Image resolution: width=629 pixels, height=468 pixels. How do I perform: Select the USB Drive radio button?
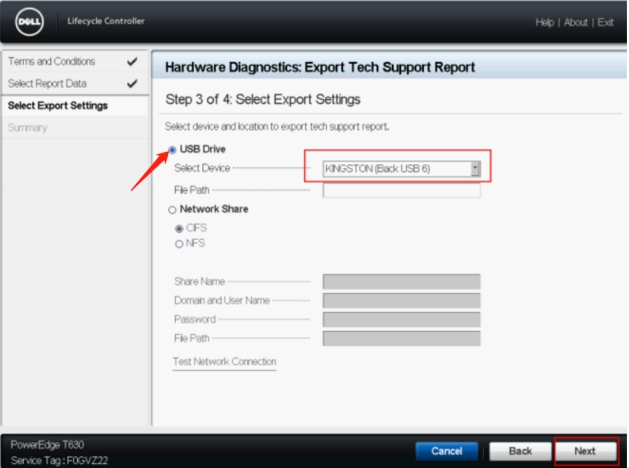click(172, 150)
